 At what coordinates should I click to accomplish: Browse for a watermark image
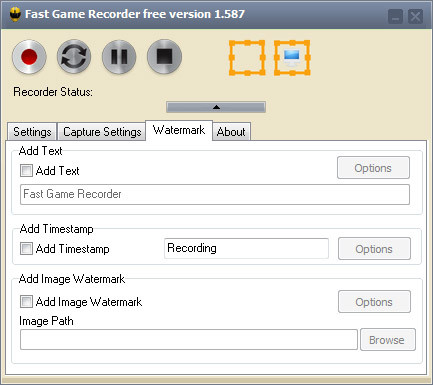[388, 340]
